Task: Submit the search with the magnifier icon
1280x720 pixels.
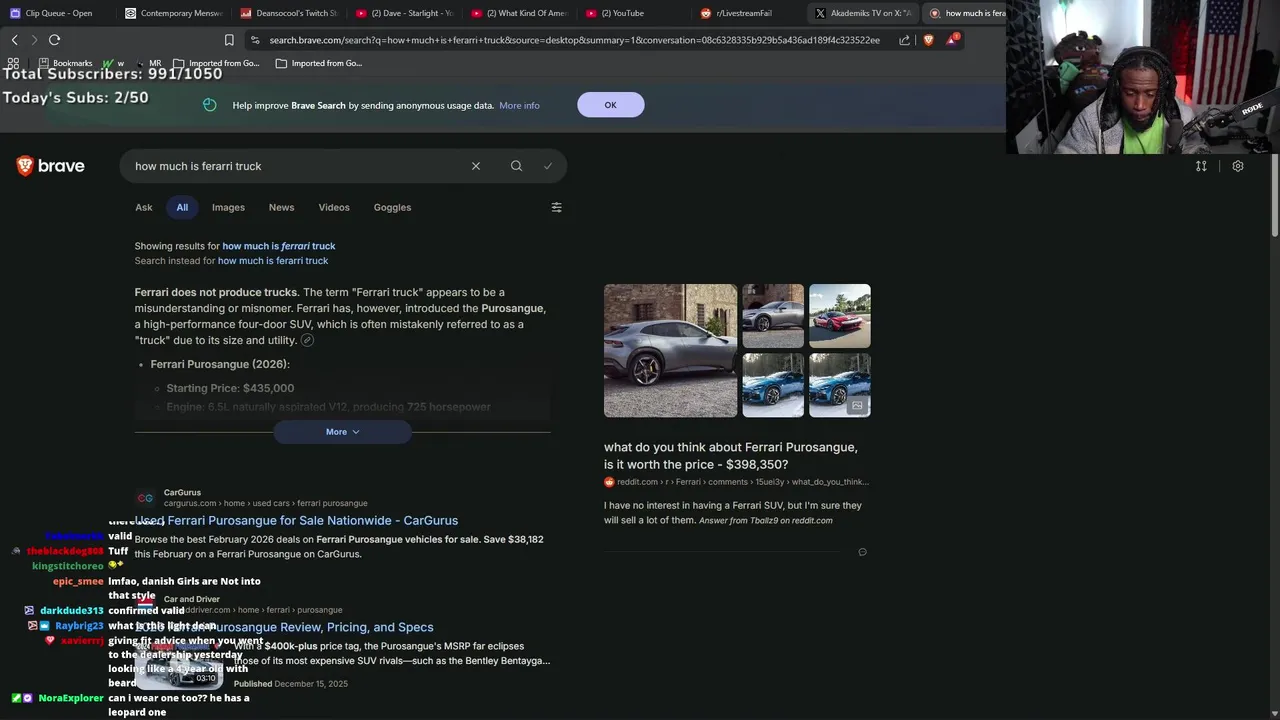Action: pyautogui.click(x=516, y=166)
